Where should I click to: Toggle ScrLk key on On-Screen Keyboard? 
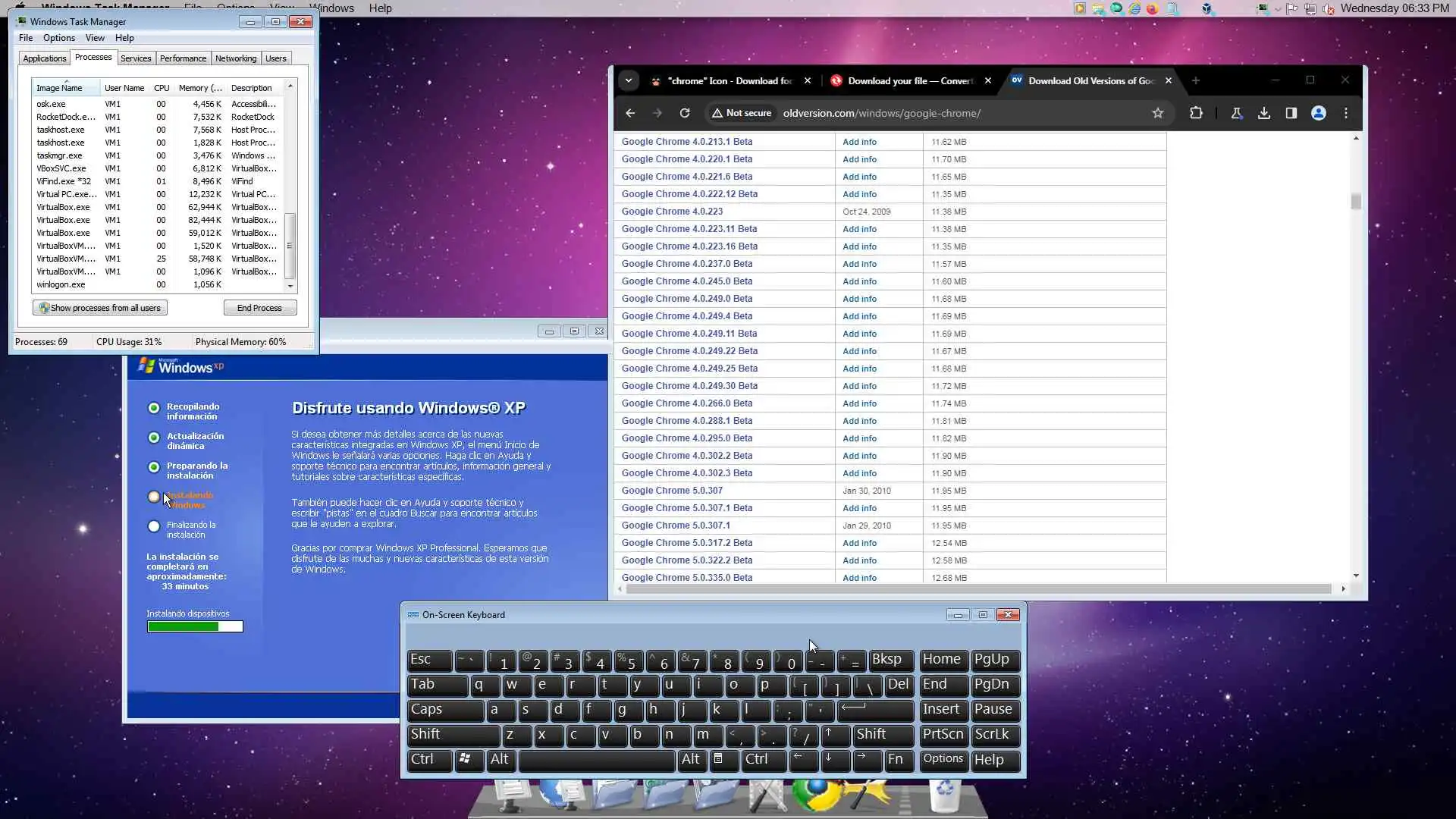coord(993,735)
